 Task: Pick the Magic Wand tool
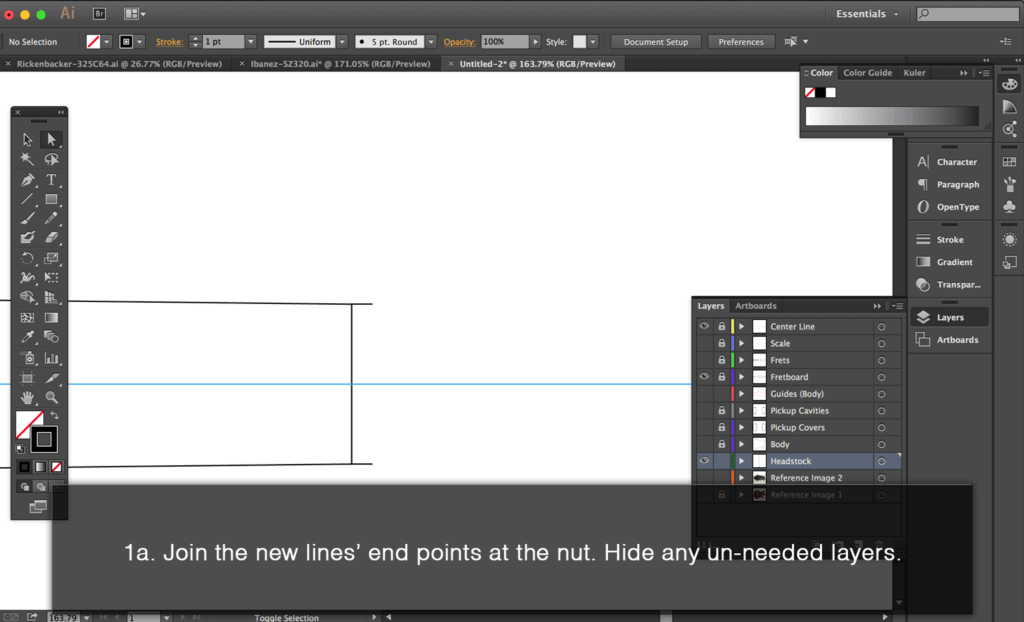28,160
